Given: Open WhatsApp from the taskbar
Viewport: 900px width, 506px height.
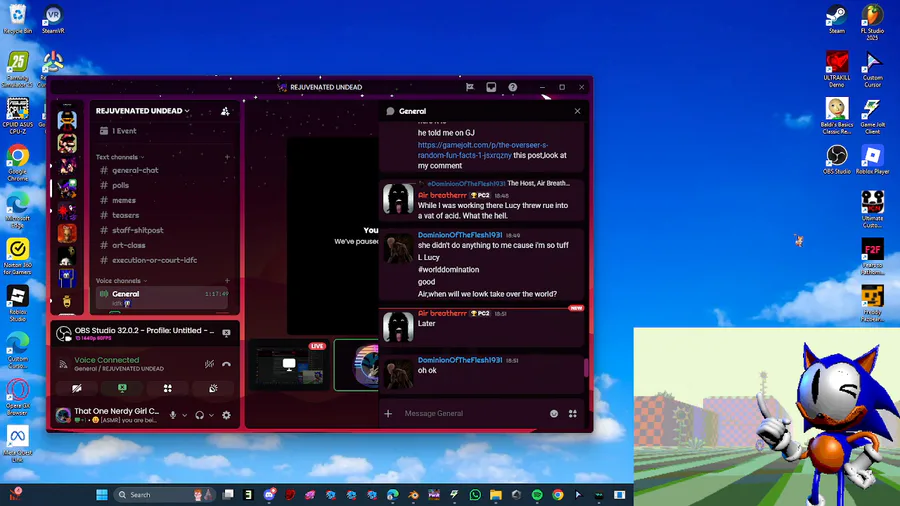Looking at the screenshot, I should [x=475, y=495].
